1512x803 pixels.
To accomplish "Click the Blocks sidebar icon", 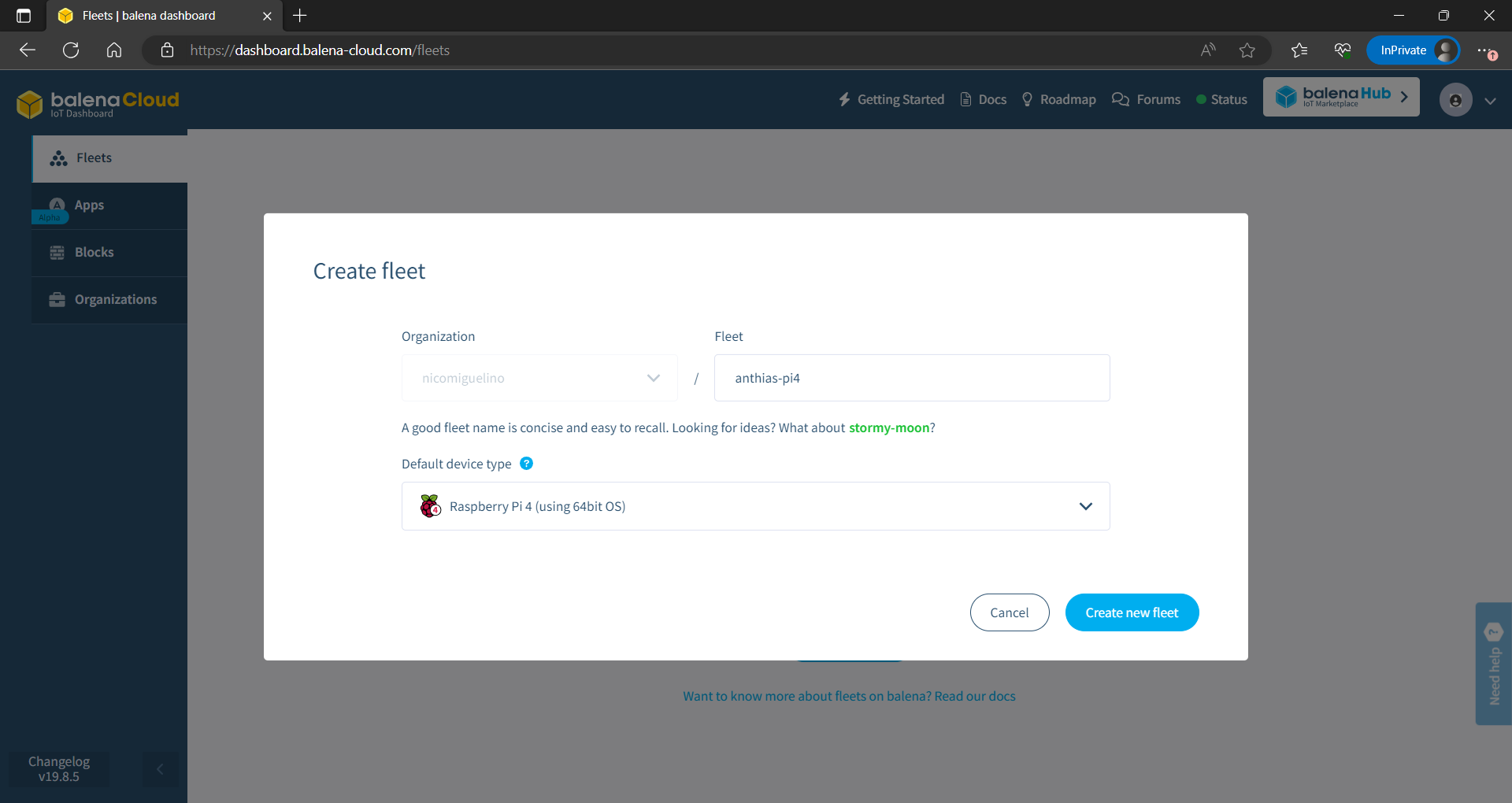I will [x=57, y=253].
